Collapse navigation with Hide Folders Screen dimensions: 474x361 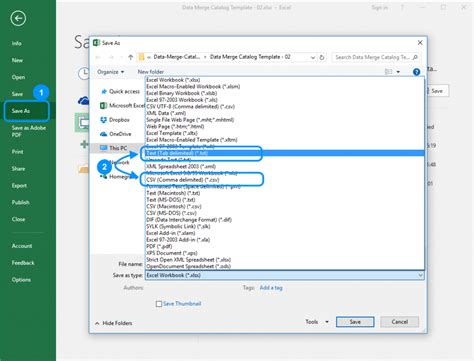[114, 323]
